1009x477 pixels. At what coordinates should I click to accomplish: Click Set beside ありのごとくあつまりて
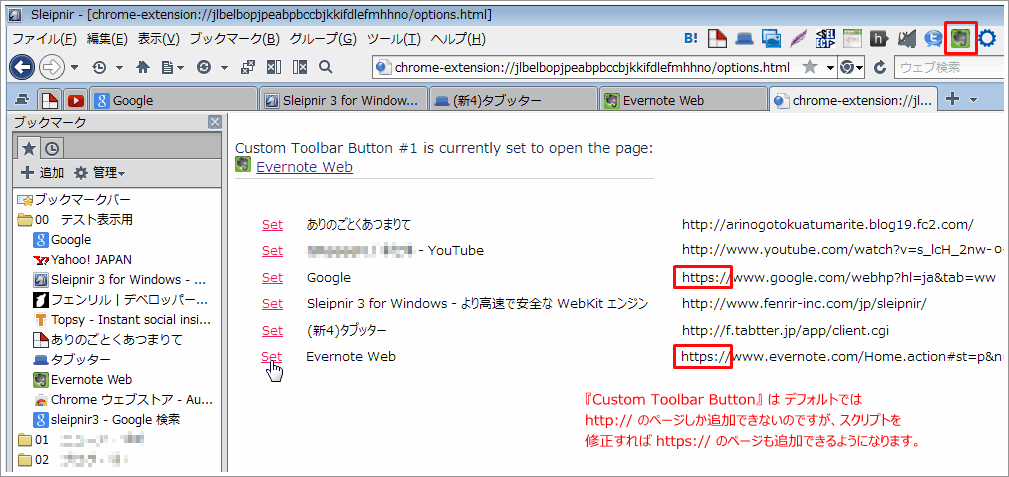(272, 225)
